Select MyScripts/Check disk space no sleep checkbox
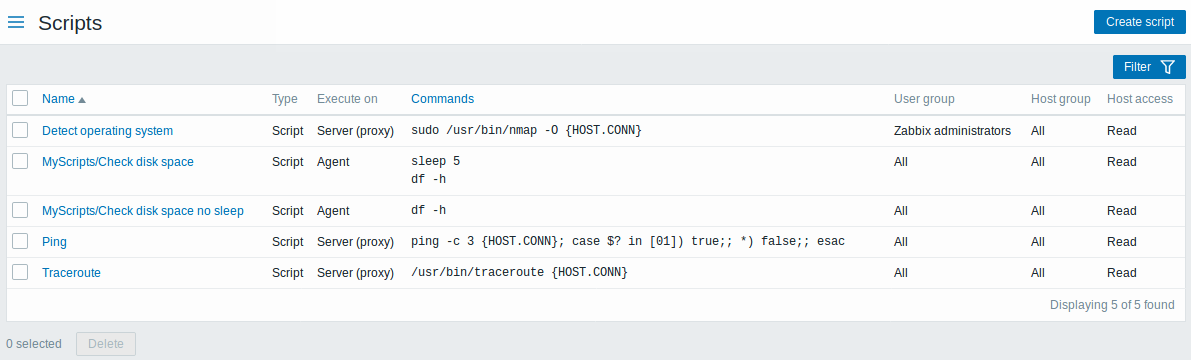This screenshot has height=360, width=1191. [x=21, y=210]
